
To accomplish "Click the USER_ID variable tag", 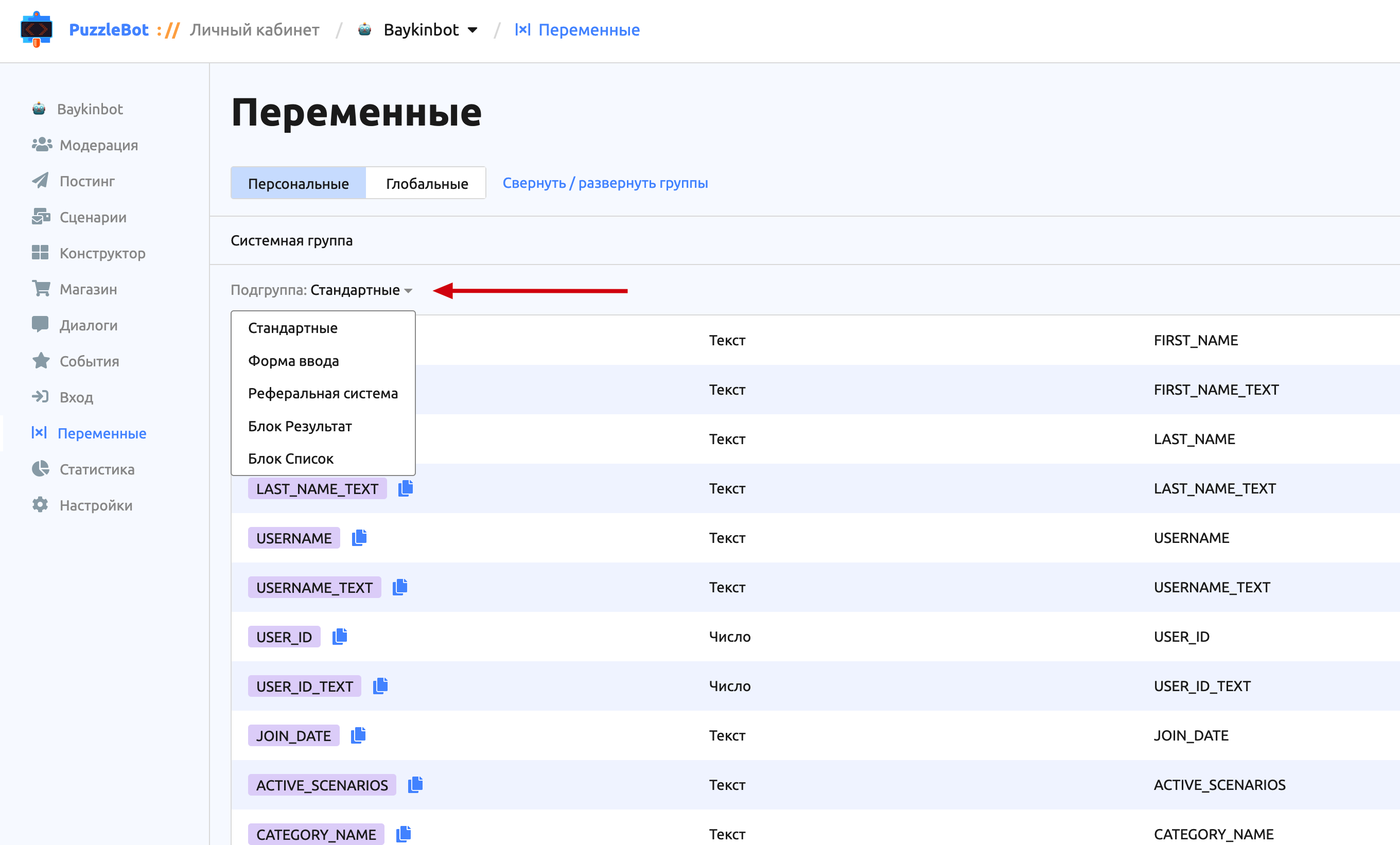I will click(x=284, y=637).
